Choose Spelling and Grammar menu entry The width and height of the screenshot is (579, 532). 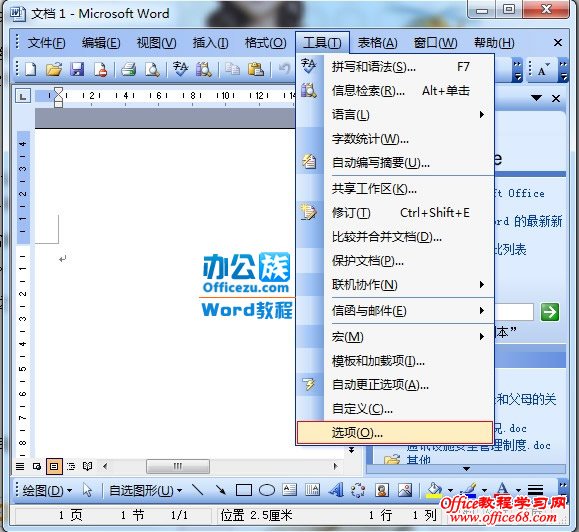click(395, 67)
